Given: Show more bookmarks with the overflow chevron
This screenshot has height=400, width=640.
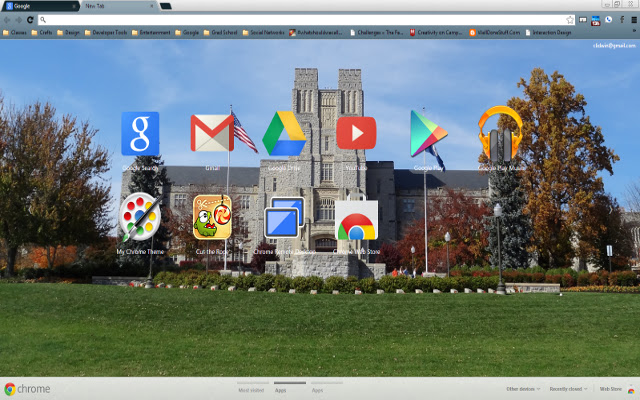Looking at the screenshot, I should click(x=634, y=31).
